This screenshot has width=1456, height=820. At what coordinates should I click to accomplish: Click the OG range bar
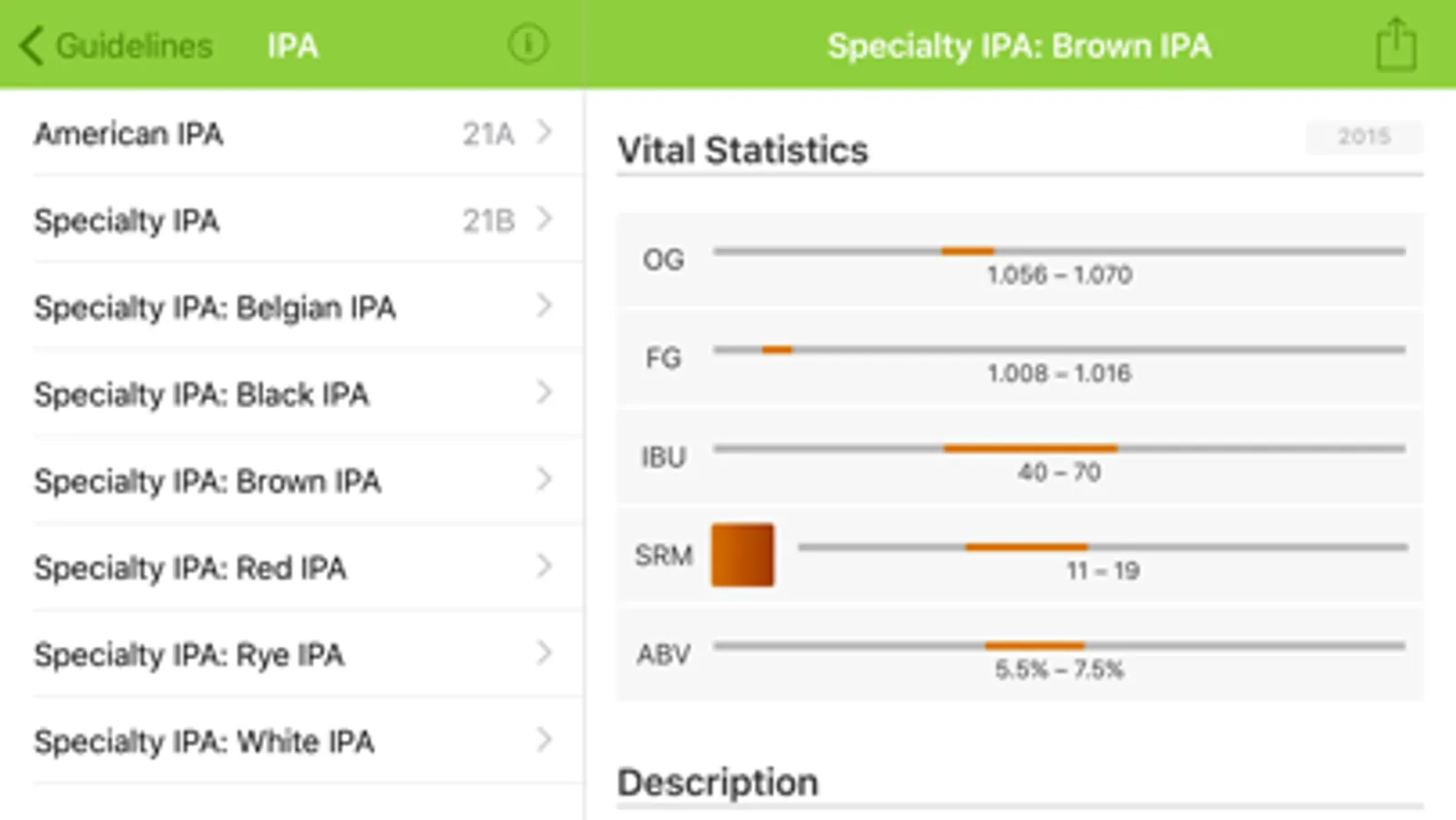tap(1059, 251)
